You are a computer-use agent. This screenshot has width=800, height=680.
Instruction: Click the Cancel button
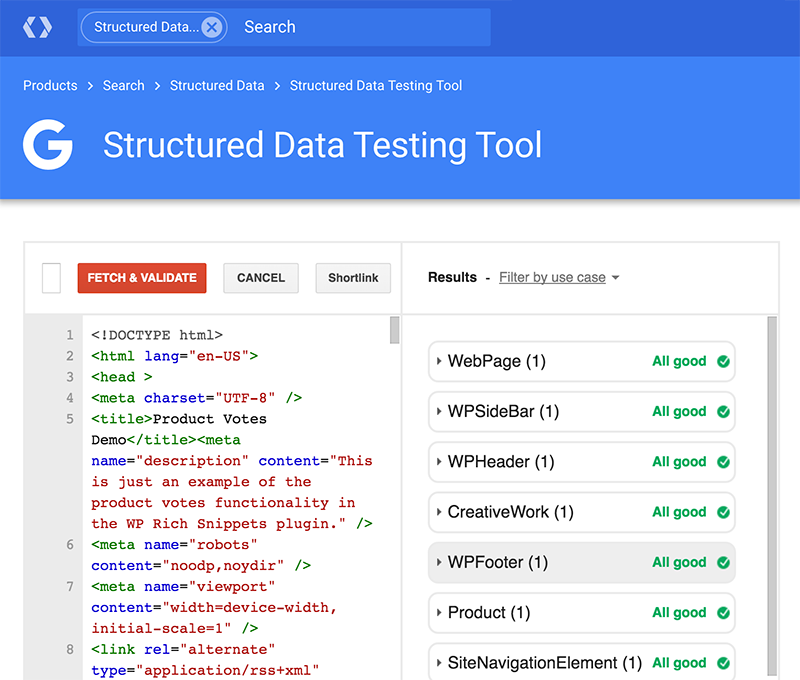click(260, 278)
